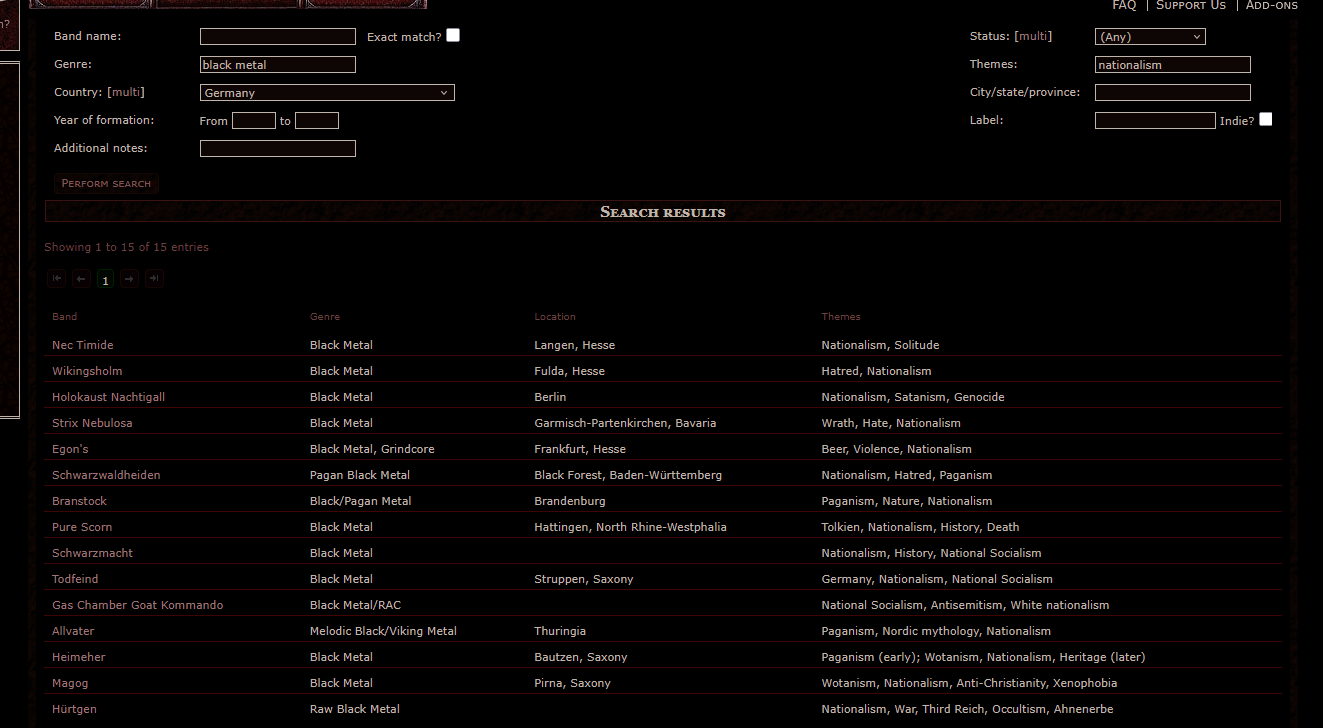The image size is (1323, 728).
Task: Click the Themes field containing nationalism
Action: (1172, 65)
